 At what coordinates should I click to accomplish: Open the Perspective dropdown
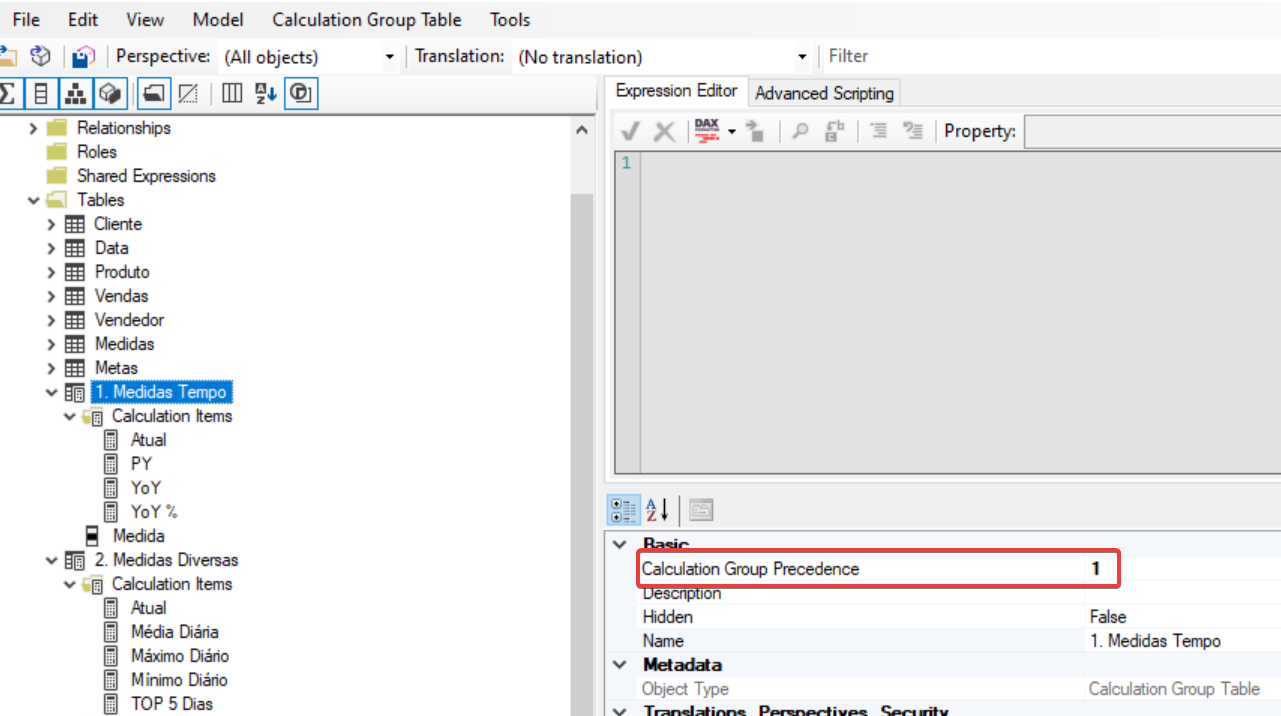(392, 57)
